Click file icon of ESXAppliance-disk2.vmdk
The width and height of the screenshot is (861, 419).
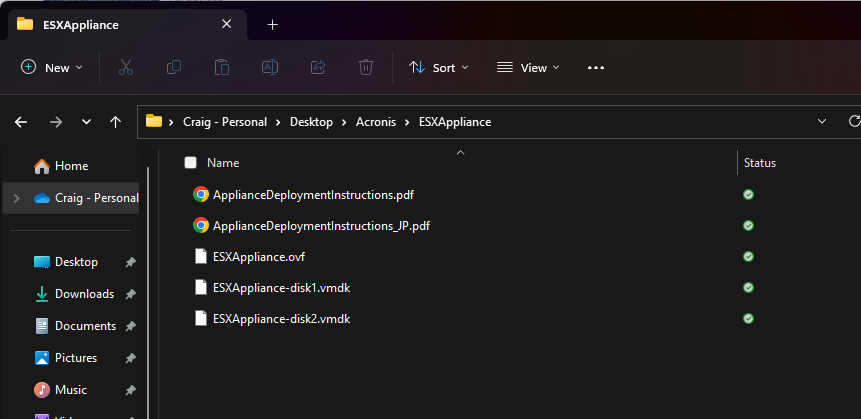201,319
